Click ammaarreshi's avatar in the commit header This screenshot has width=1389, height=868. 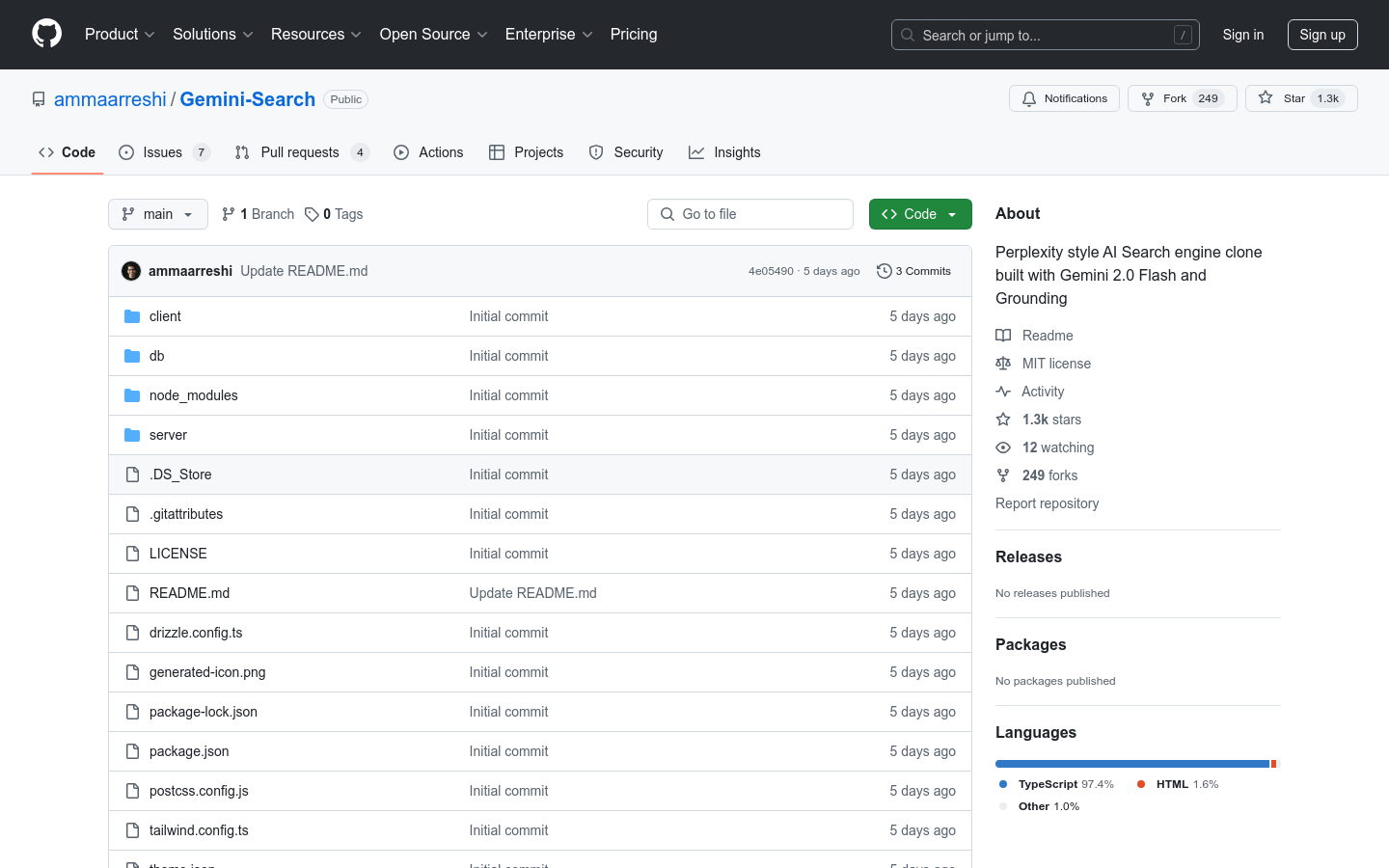131,271
